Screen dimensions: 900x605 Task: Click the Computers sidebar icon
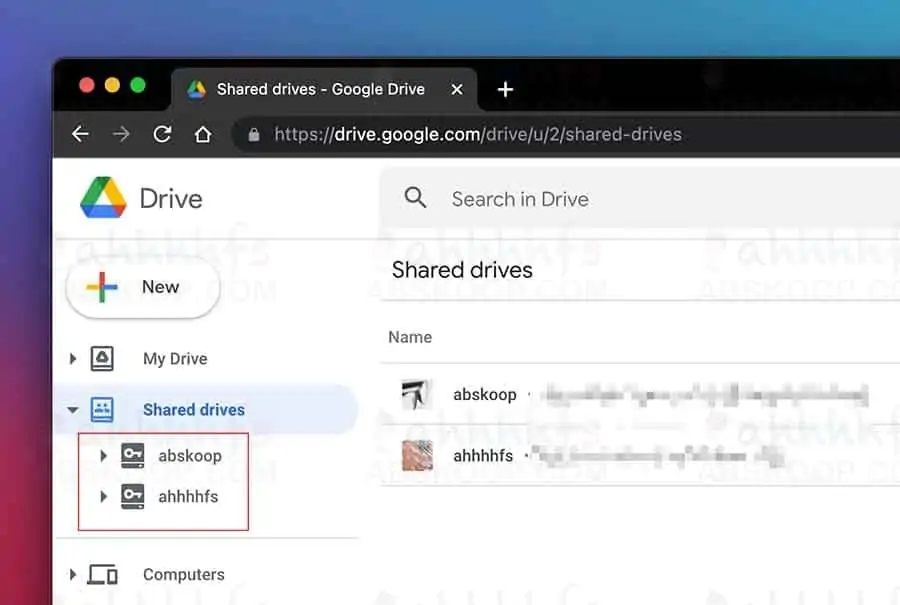click(101, 573)
